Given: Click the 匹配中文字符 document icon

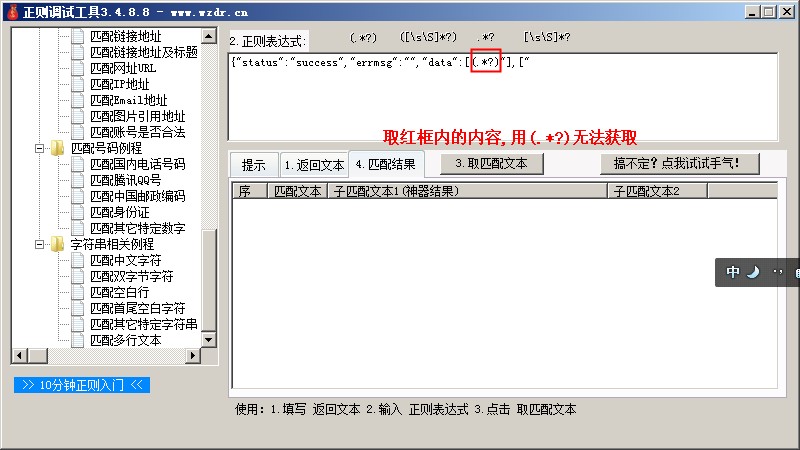Looking at the screenshot, I should (78, 260).
